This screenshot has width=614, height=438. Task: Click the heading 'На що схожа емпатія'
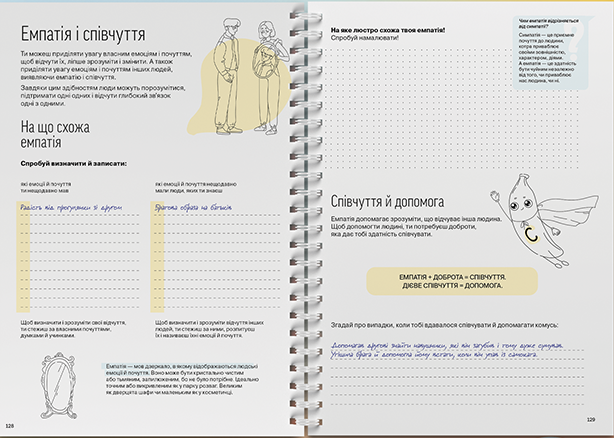tap(55, 134)
